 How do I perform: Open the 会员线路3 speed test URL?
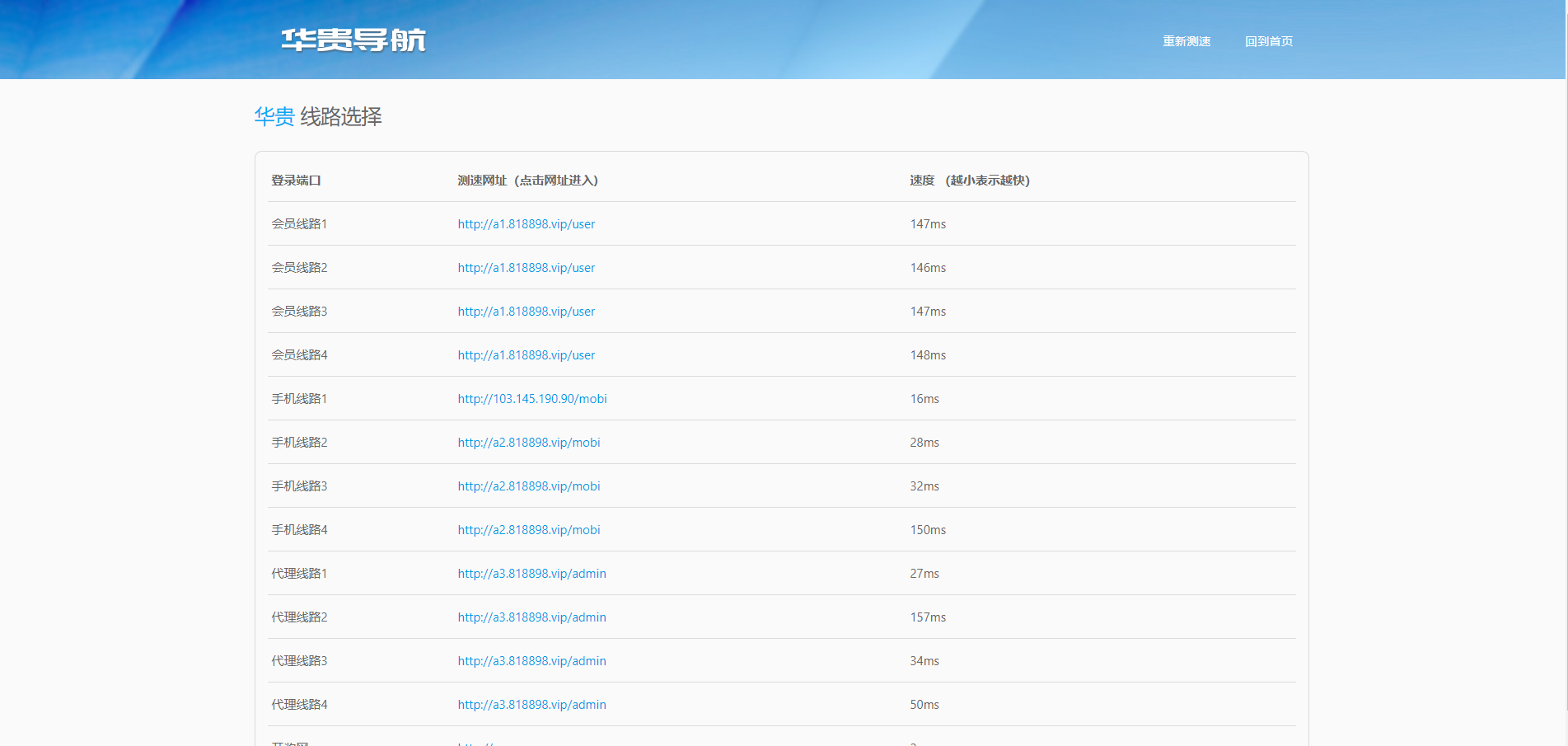pyautogui.click(x=526, y=311)
